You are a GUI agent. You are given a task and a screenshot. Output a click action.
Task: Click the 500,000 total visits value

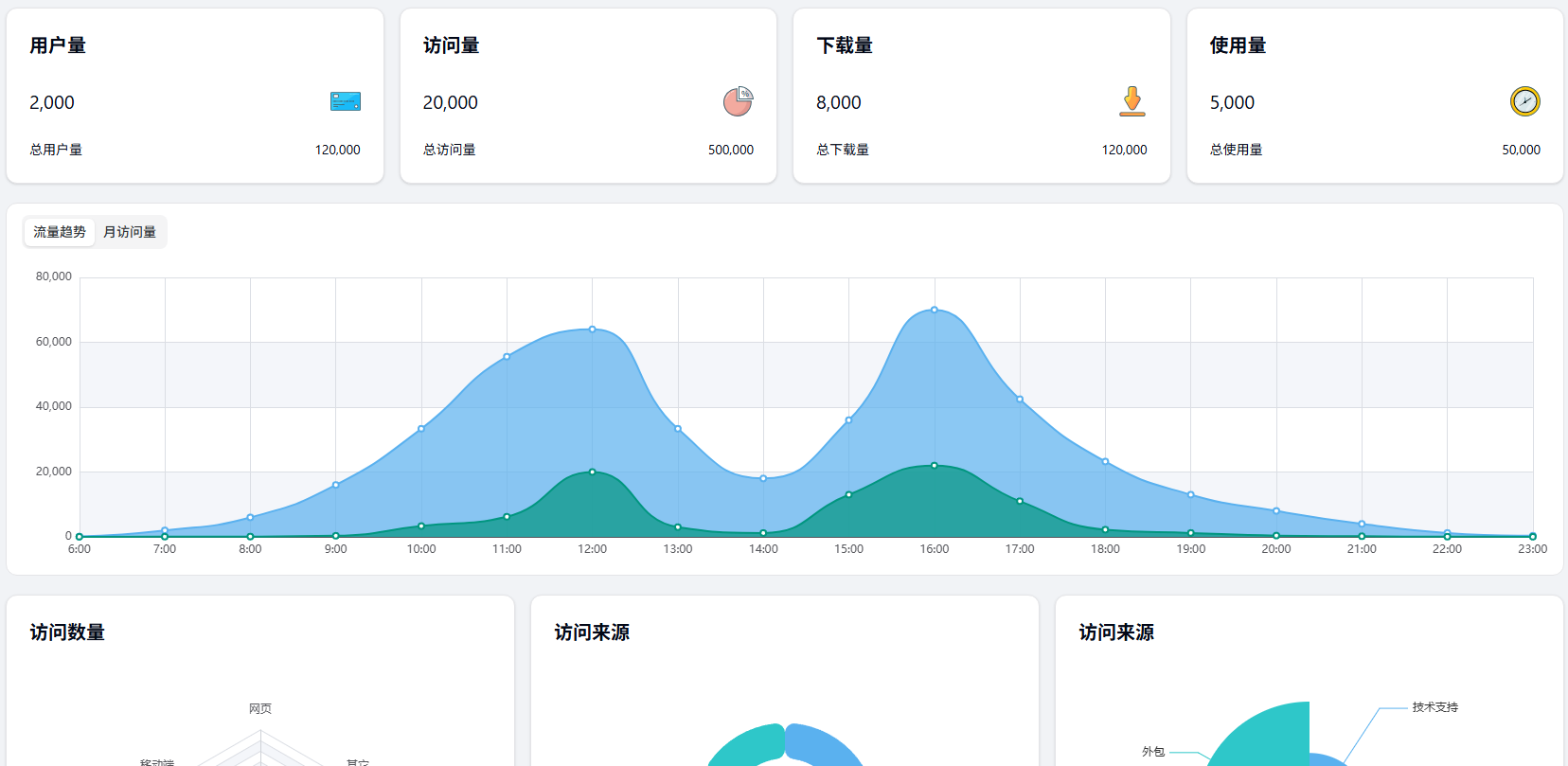(x=731, y=150)
